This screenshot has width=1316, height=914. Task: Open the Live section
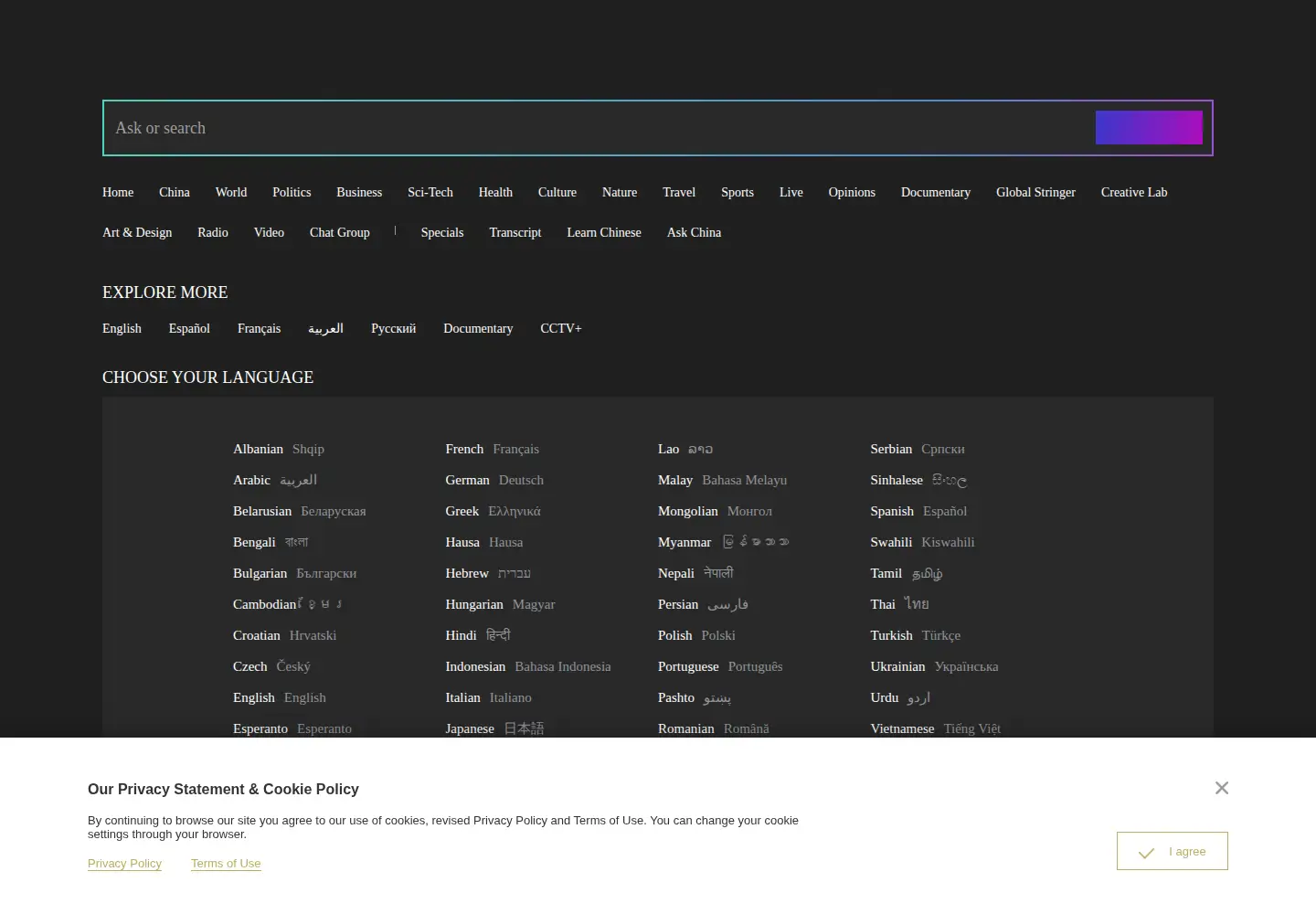pyautogui.click(x=791, y=192)
